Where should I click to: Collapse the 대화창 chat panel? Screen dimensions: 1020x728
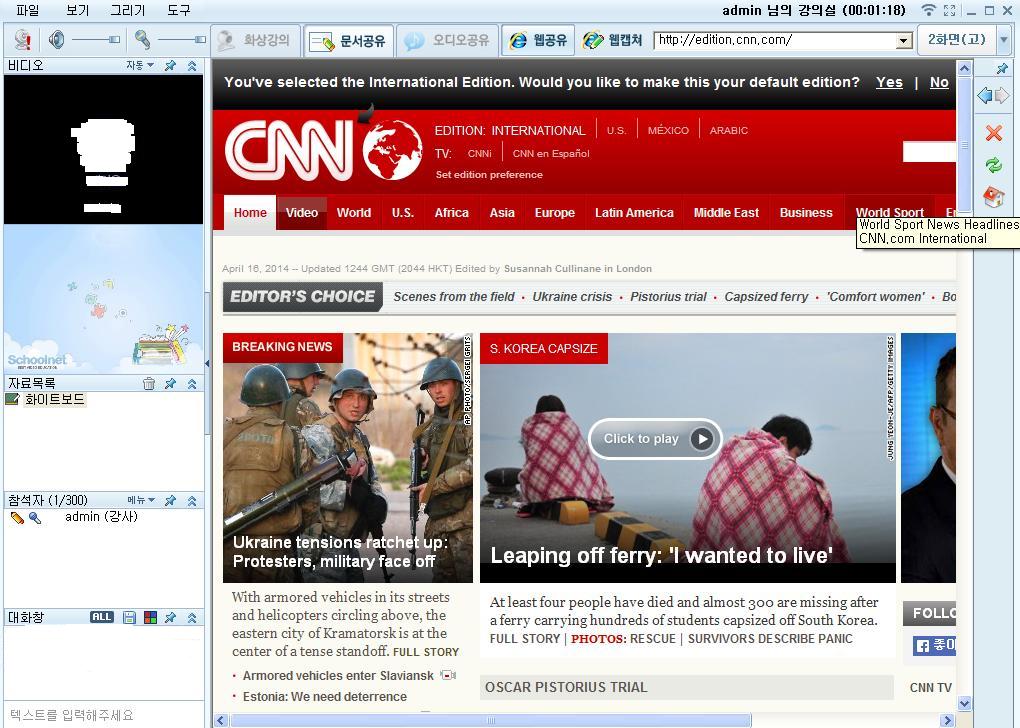pos(192,617)
